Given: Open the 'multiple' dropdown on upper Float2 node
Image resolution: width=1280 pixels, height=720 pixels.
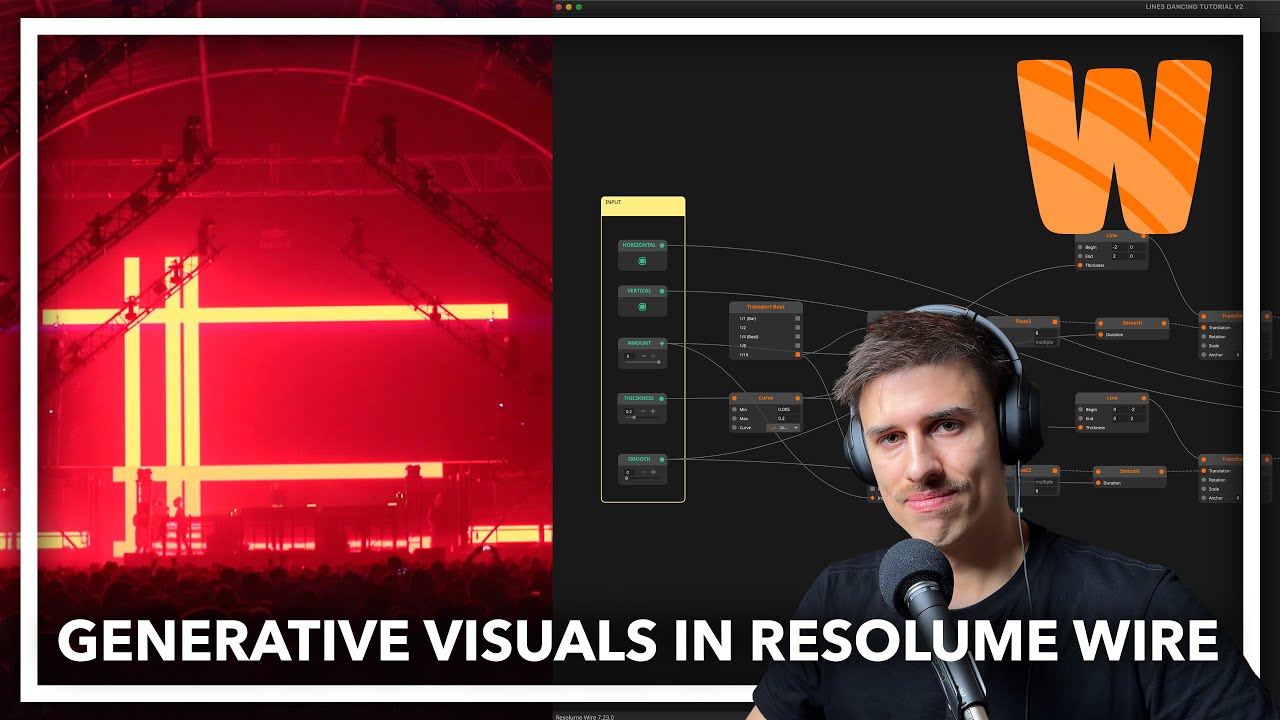Looking at the screenshot, I should (1044, 342).
